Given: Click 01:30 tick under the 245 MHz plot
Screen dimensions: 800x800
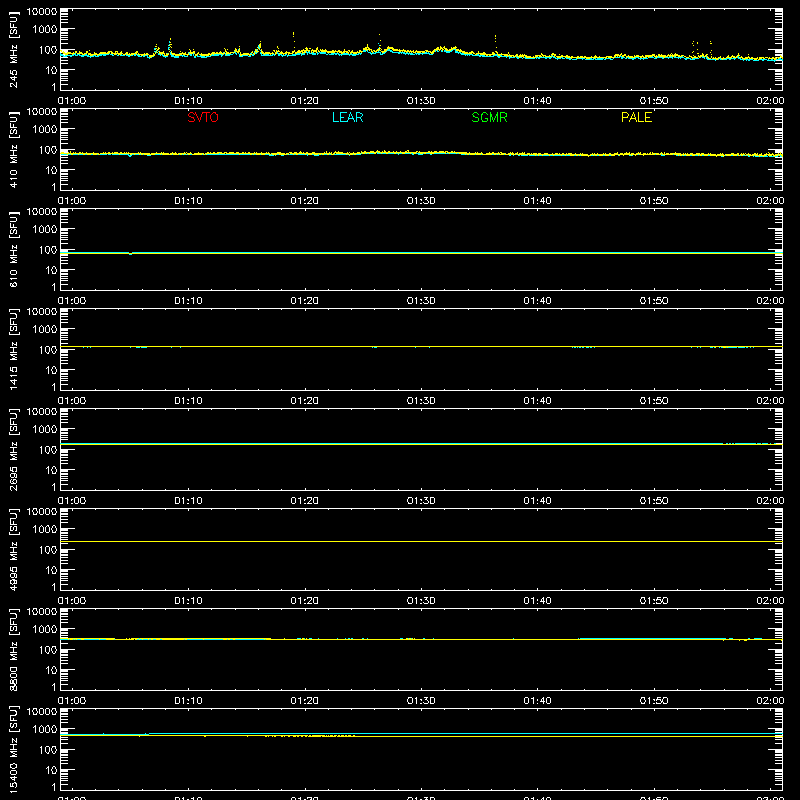Looking at the screenshot, I should [x=421, y=101].
